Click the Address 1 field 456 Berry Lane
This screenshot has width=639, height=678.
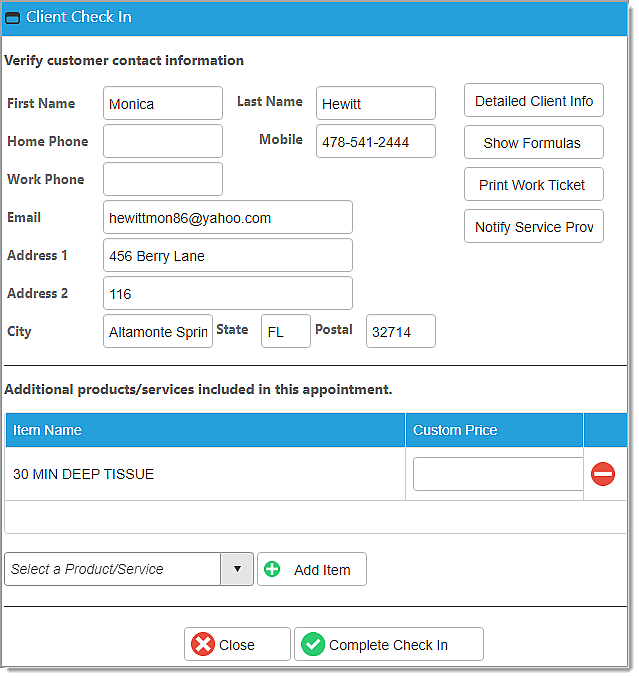(x=228, y=255)
